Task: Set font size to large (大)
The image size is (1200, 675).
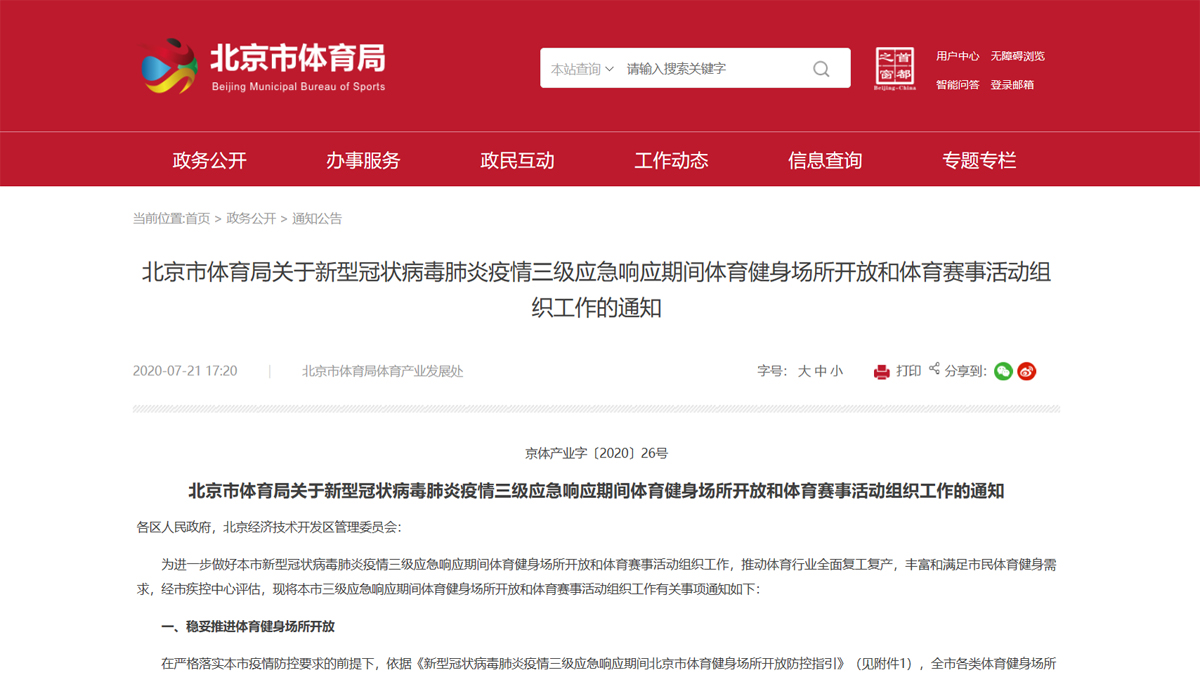Action: [804, 371]
